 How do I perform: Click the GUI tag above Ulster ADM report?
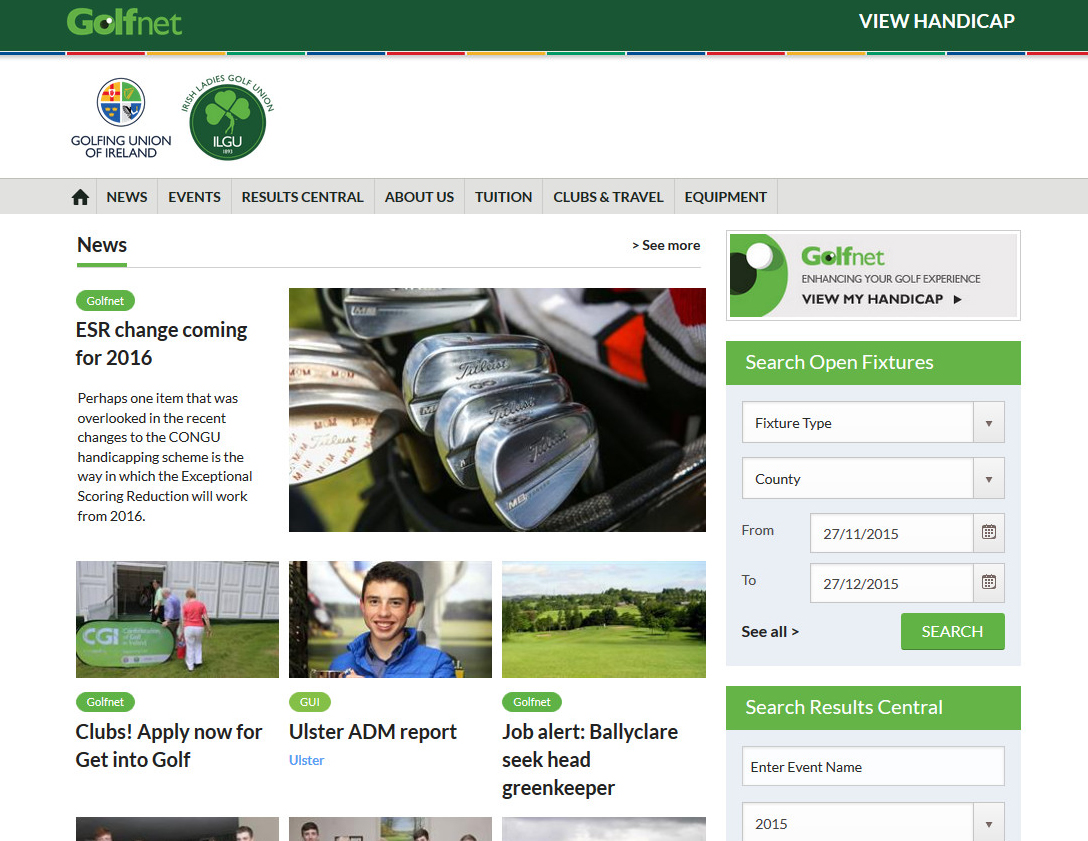click(x=309, y=702)
